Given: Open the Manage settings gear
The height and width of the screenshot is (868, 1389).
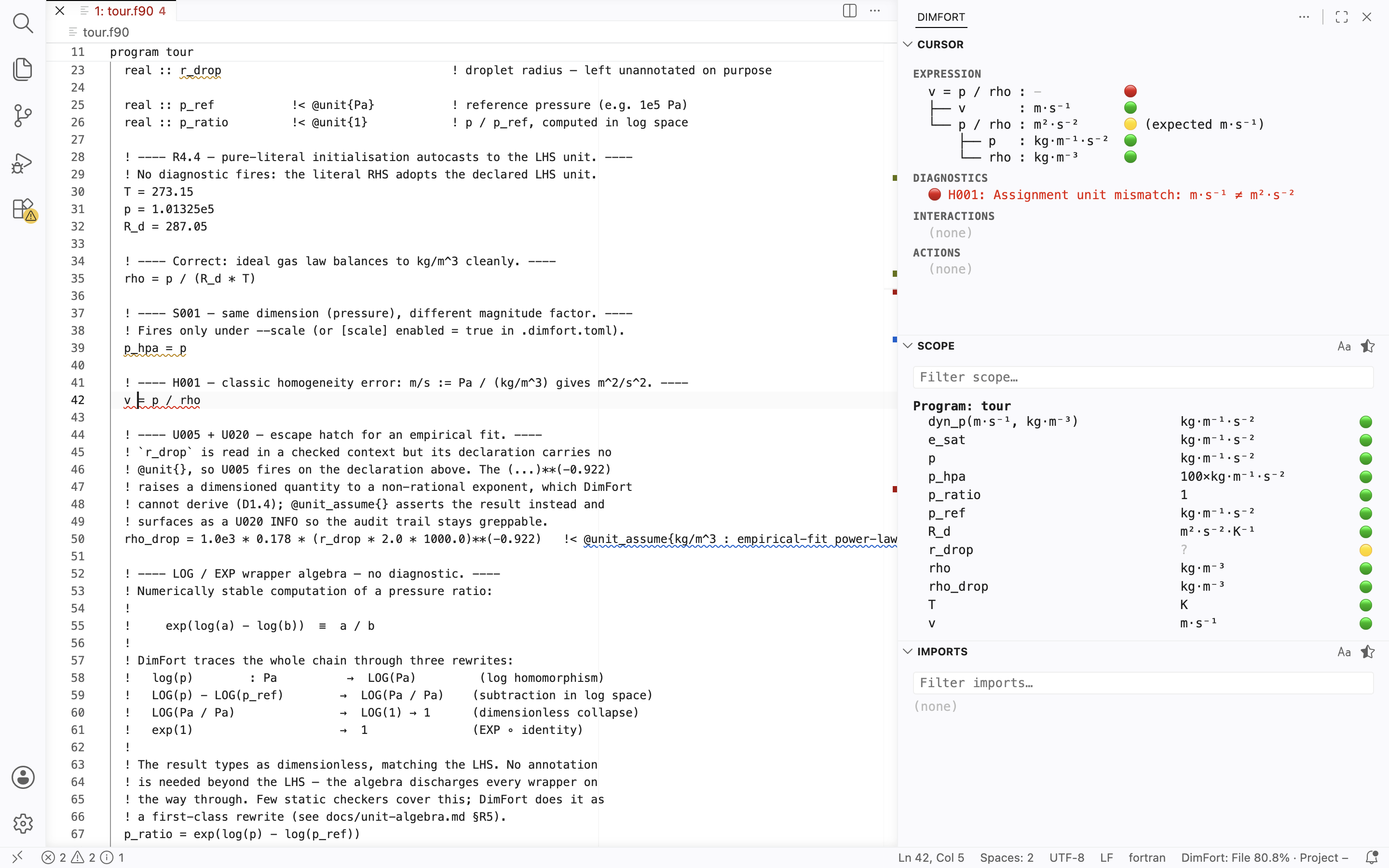Looking at the screenshot, I should pyautogui.click(x=23, y=824).
